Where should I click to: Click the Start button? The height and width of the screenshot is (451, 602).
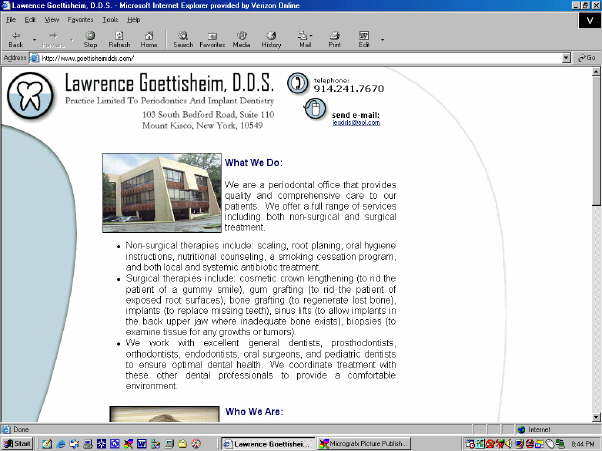[x=17, y=444]
